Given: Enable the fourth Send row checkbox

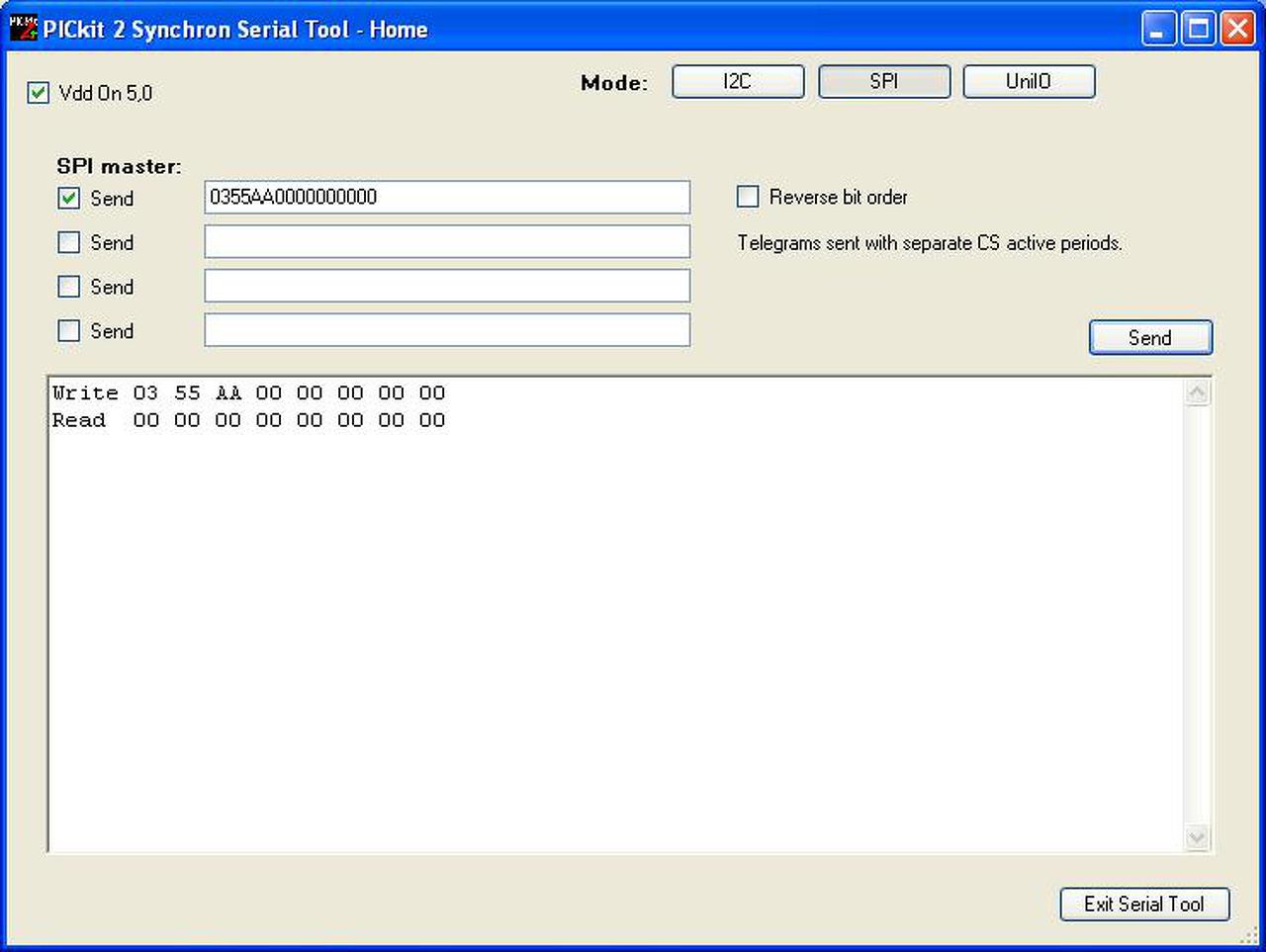Looking at the screenshot, I should point(69,330).
